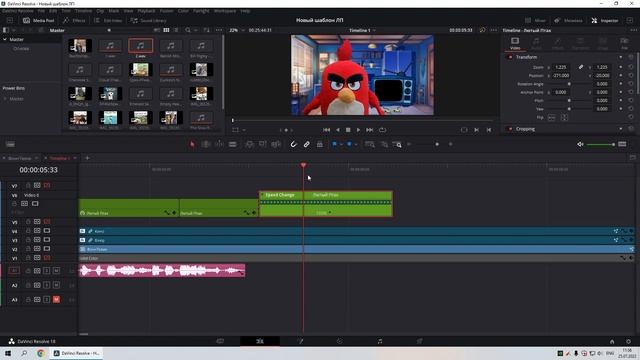Select the pink audio clip on A1

pyautogui.click(x=162, y=271)
